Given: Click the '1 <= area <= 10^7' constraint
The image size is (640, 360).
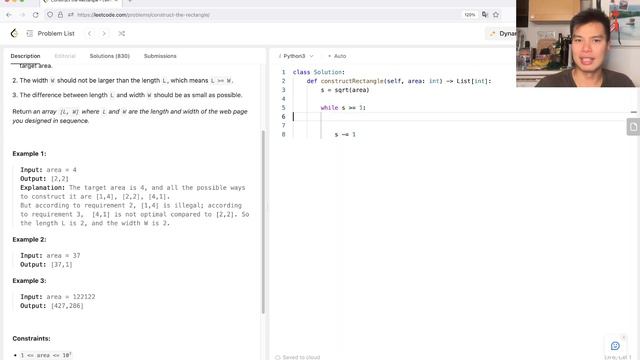Looking at the screenshot, I should click(x=46, y=355).
